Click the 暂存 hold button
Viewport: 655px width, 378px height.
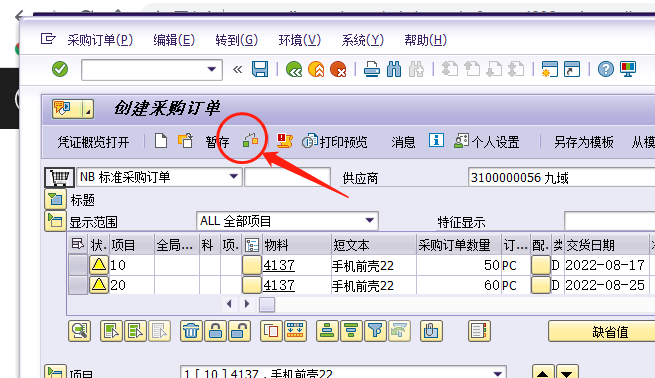tap(217, 142)
